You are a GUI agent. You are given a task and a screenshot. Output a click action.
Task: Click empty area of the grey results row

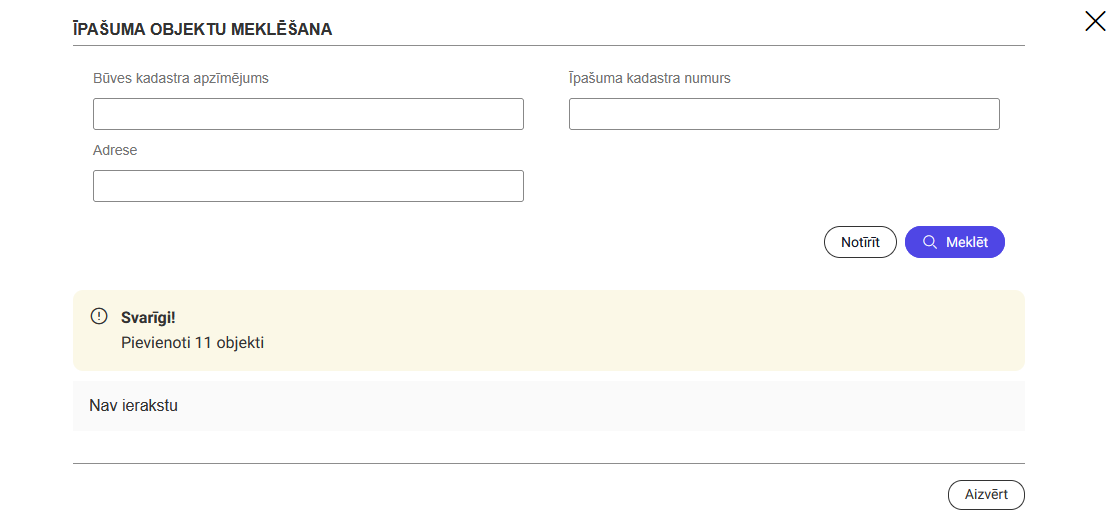(600, 406)
